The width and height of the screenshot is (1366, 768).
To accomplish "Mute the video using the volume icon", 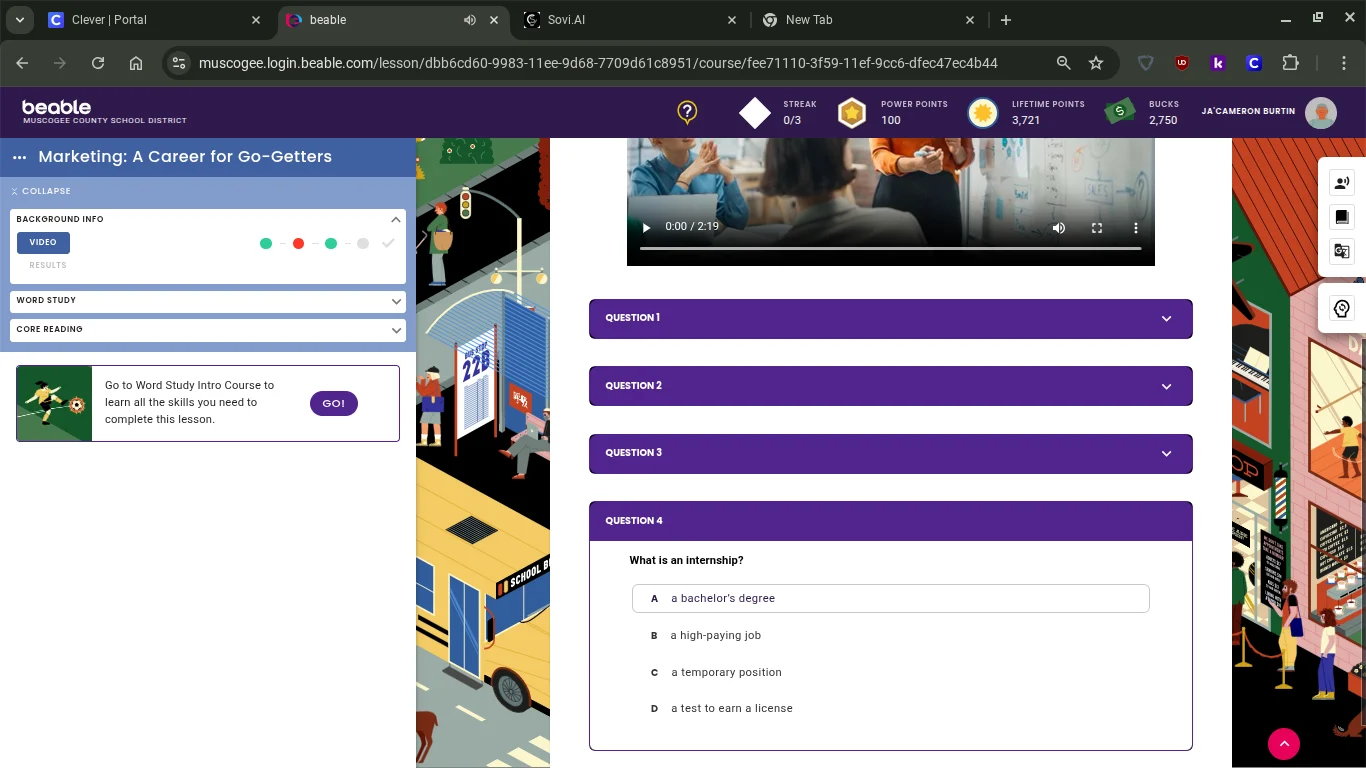I will [x=1059, y=228].
